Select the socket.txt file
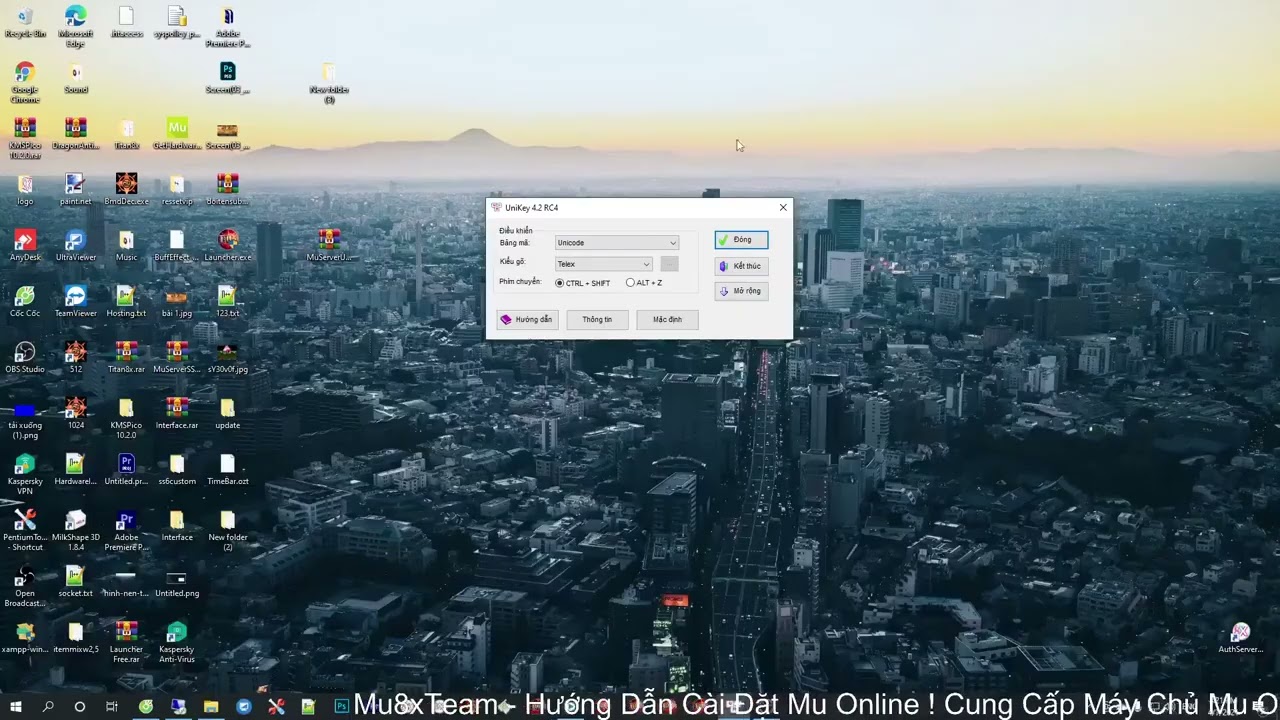The image size is (1280, 720). pos(76,582)
